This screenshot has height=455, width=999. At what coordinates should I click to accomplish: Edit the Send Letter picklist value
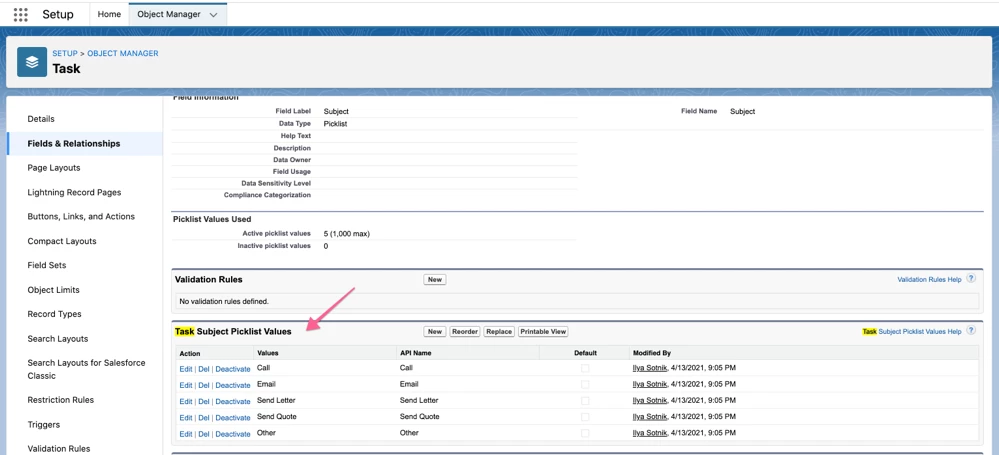pyautogui.click(x=186, y=401)
